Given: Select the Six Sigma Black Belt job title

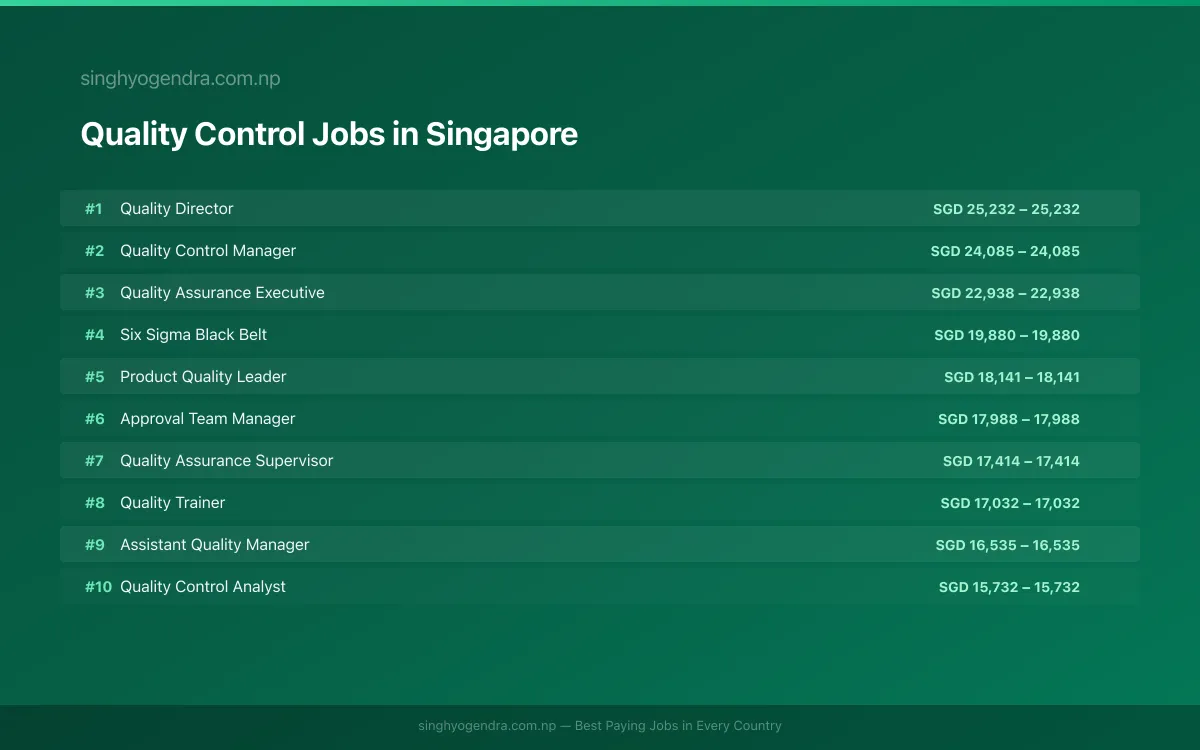Looking at the screenshot, I should [193, 335].
